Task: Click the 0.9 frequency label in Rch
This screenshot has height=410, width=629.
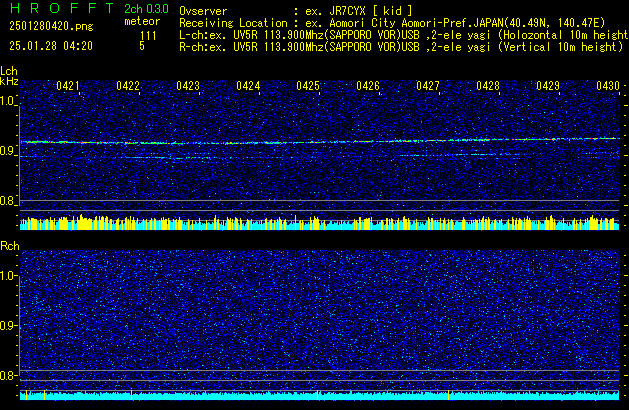Action: click(x=8, y=325)
